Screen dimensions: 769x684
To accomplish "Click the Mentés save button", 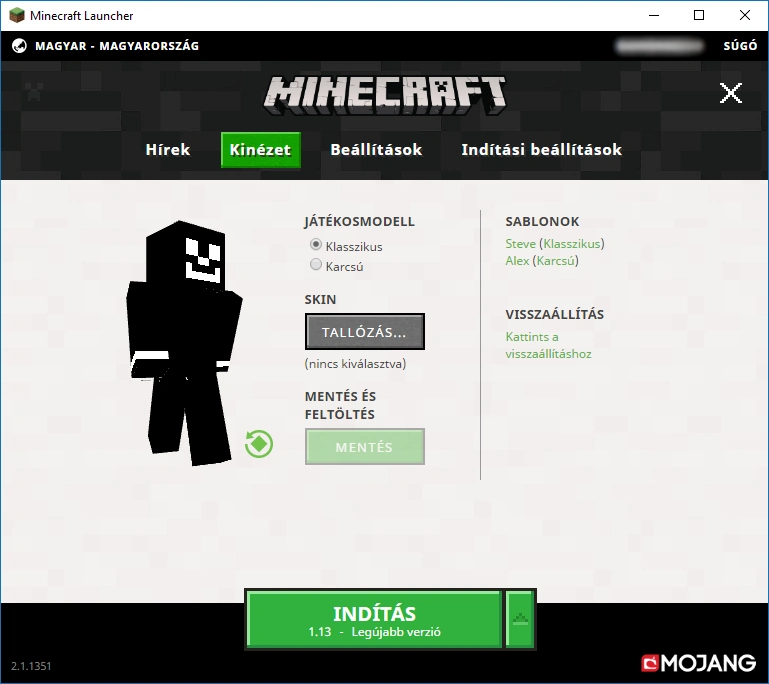I will 364,447.
